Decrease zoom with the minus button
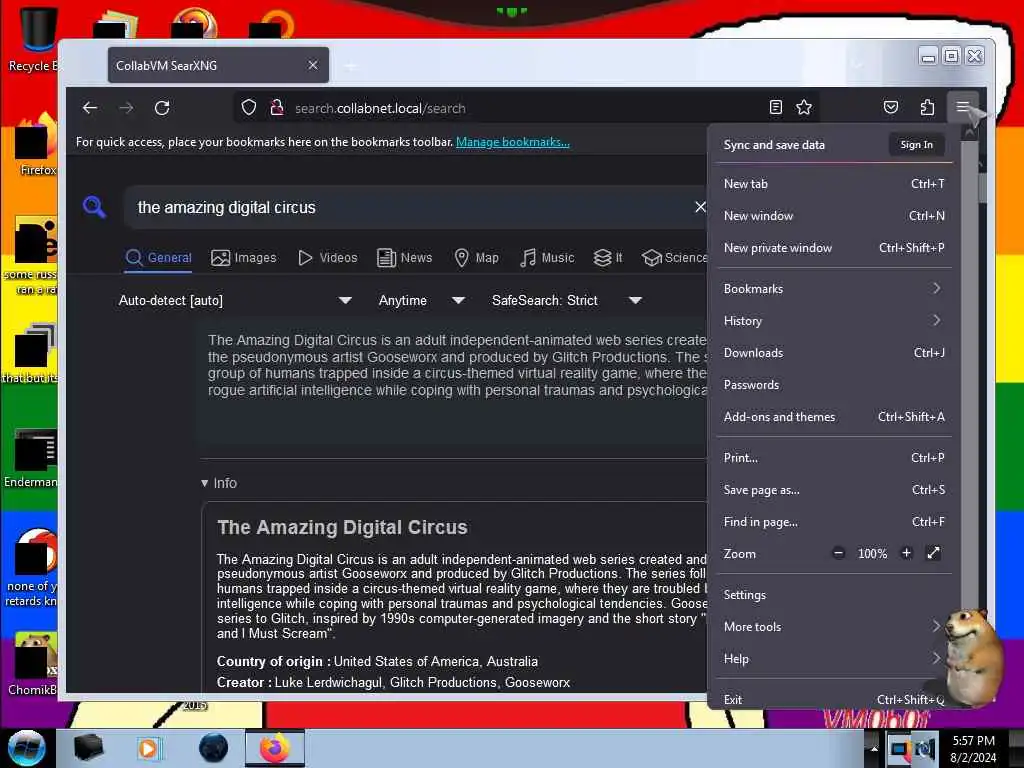 839,553
